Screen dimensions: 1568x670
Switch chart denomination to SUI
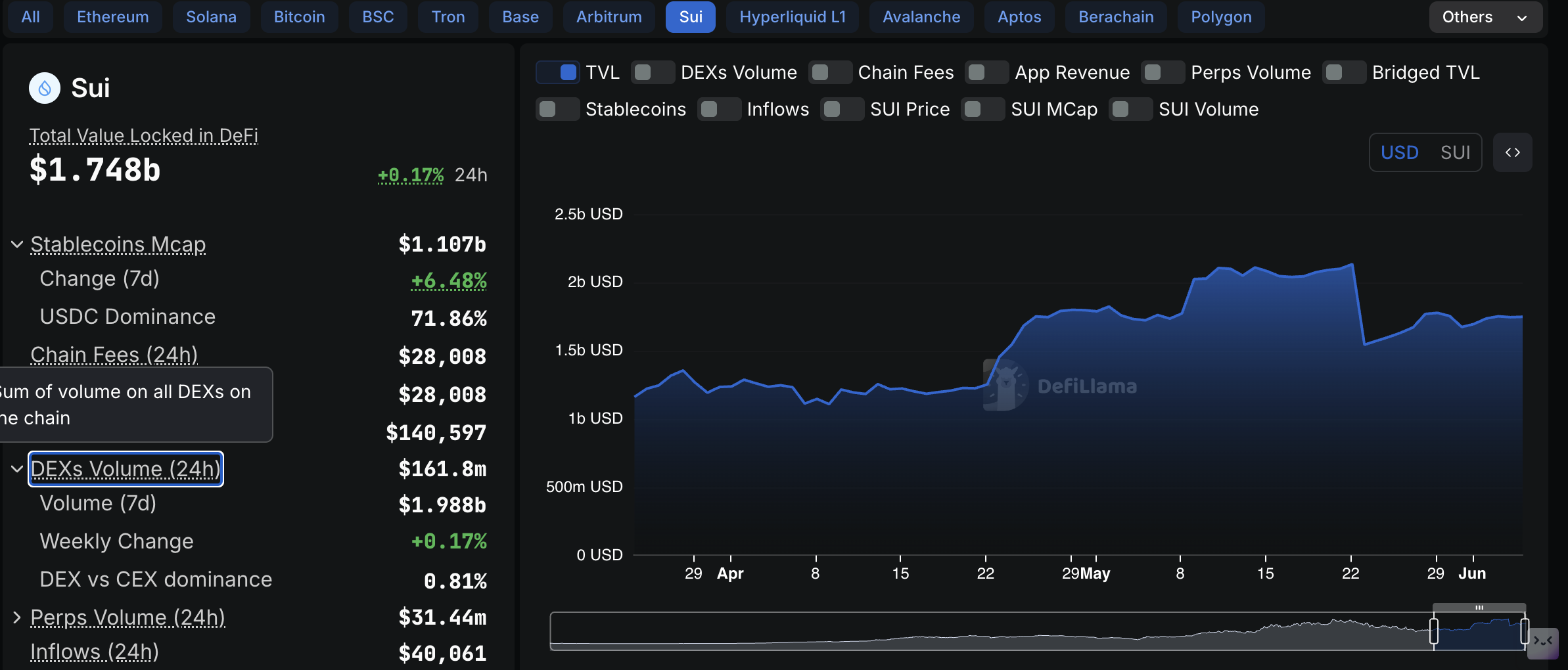pos(1455,152)
